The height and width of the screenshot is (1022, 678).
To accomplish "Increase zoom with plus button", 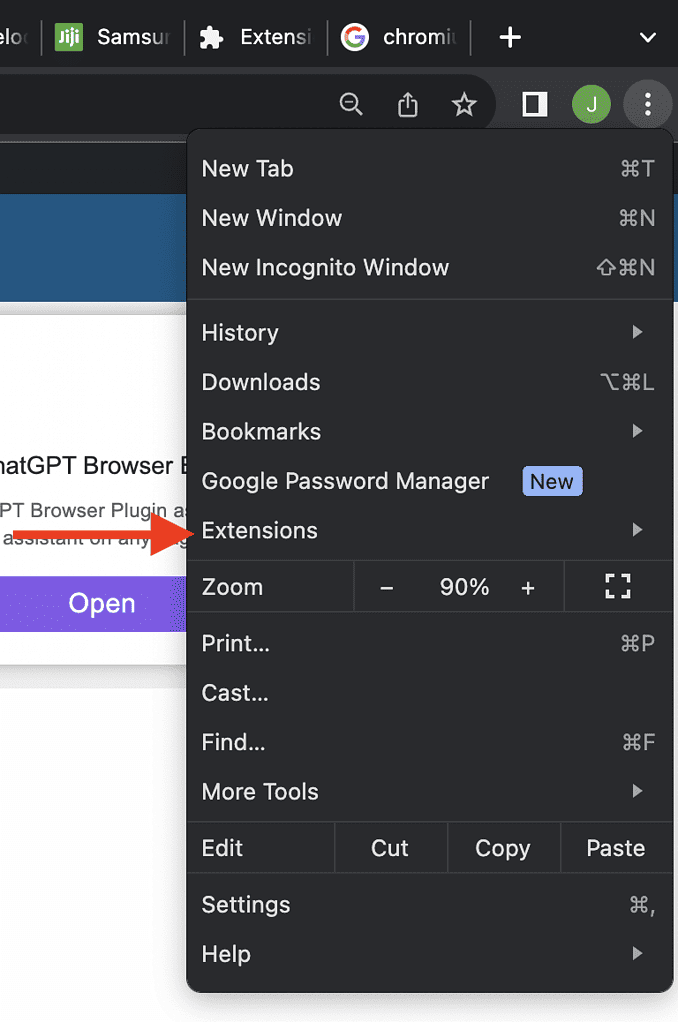I will coord(528,588).
